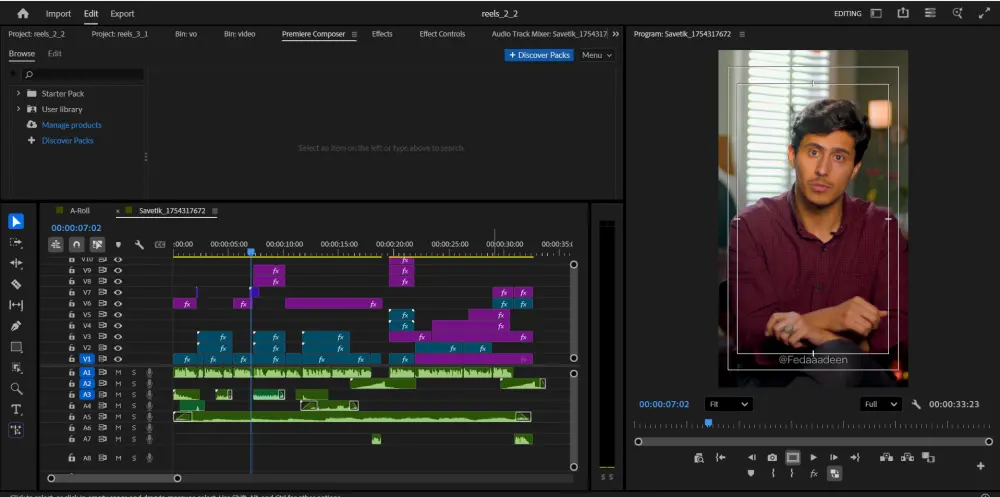The image size is (1000, 497).
Task: Click the Manage products link
Action: [71, 125]
